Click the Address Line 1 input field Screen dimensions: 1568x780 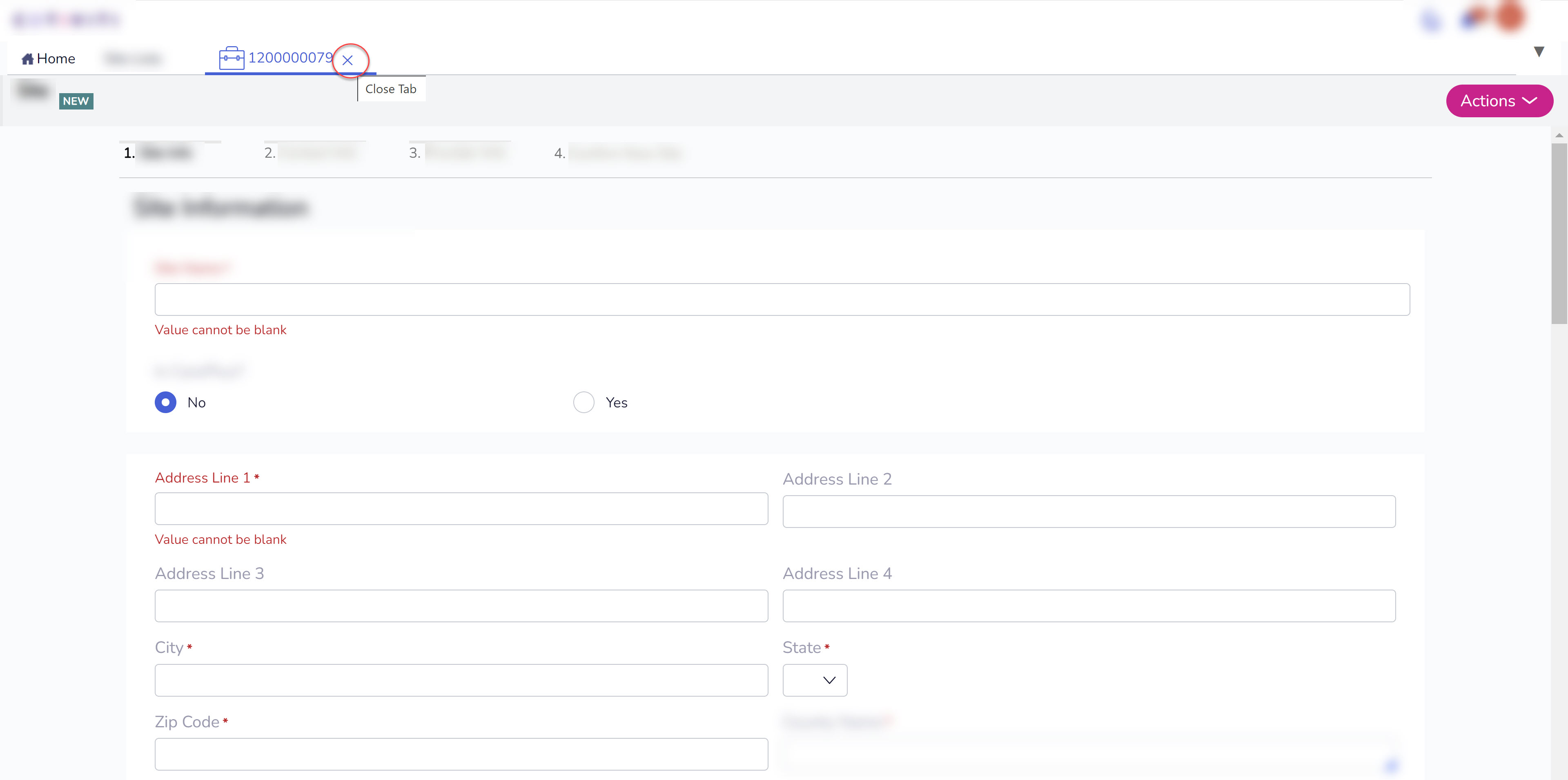click(461, 510)
